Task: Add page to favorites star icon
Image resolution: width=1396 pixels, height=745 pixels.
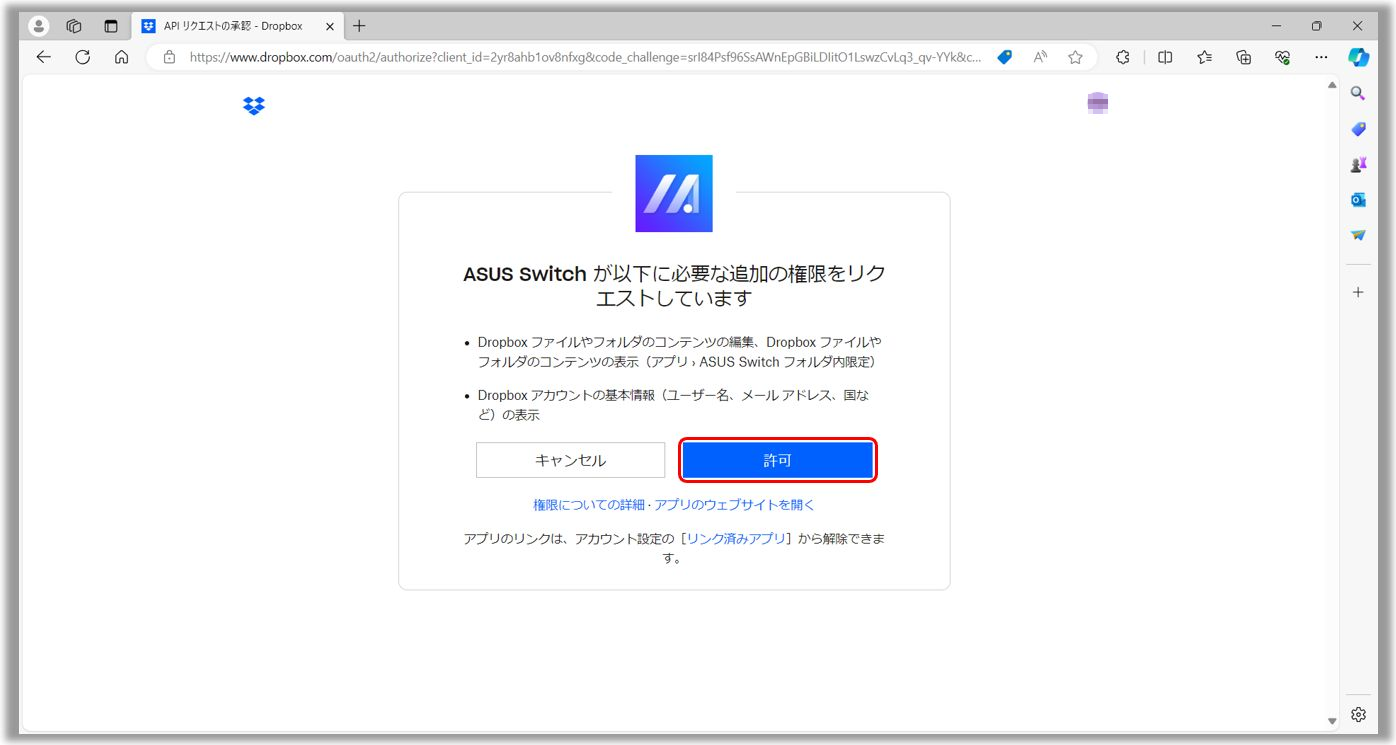Action: point(1075,57)
